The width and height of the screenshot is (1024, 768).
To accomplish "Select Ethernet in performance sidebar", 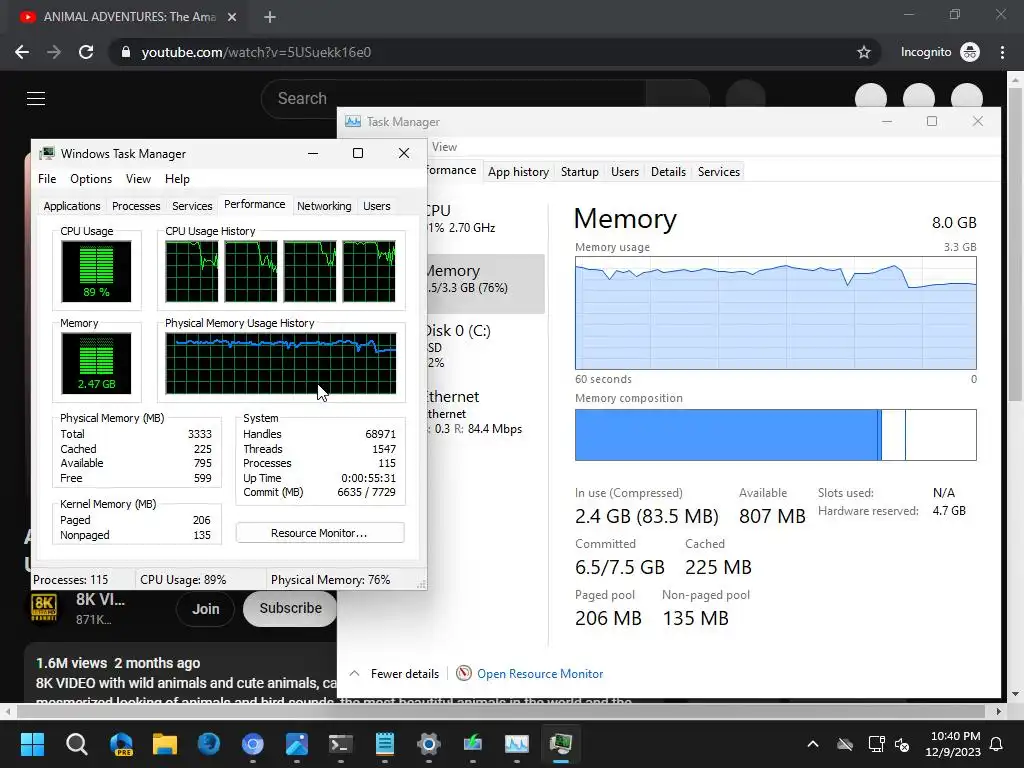I will coord(486,412).
